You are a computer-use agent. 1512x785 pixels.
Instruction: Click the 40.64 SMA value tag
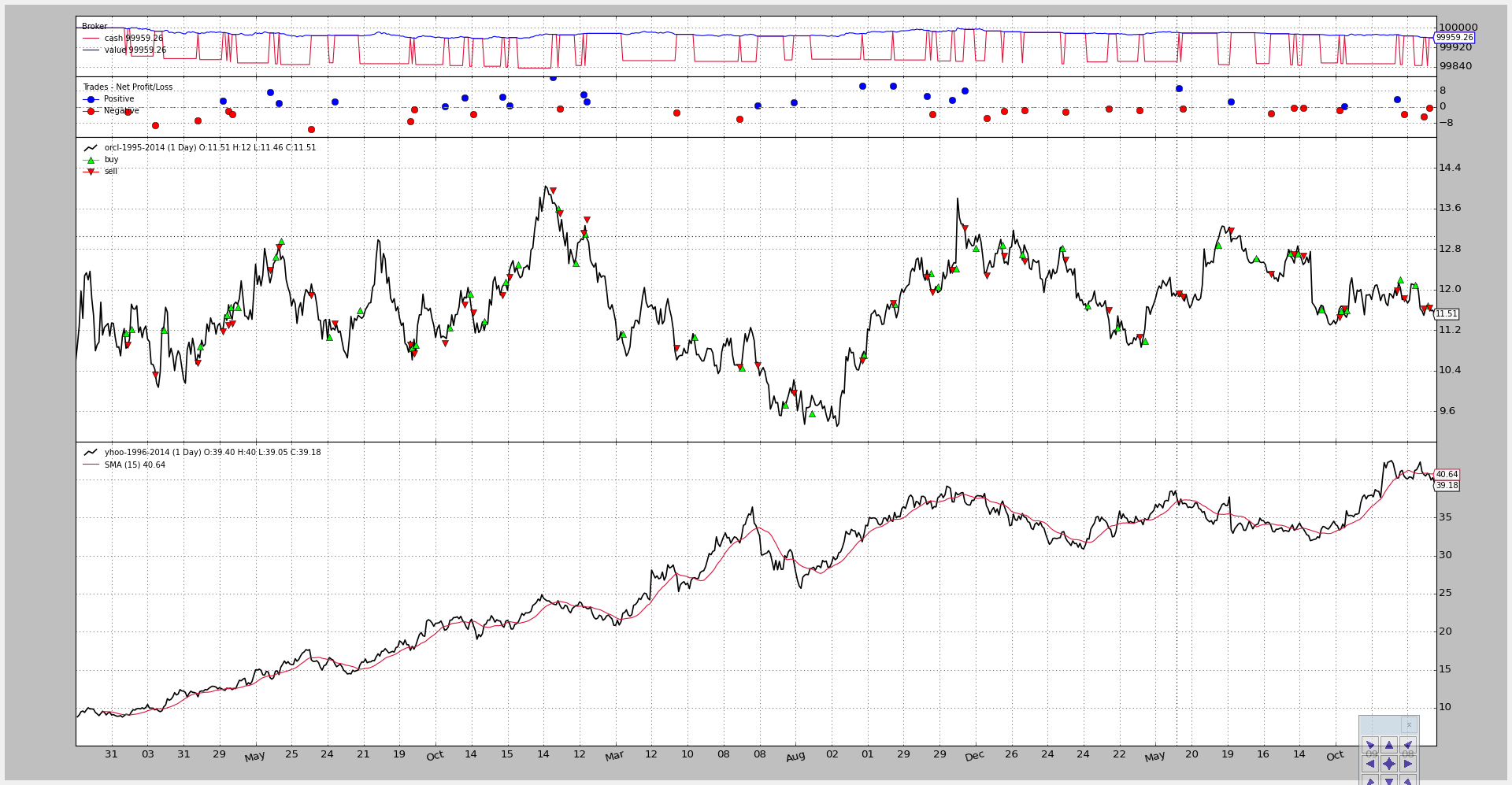point(1447,475)
